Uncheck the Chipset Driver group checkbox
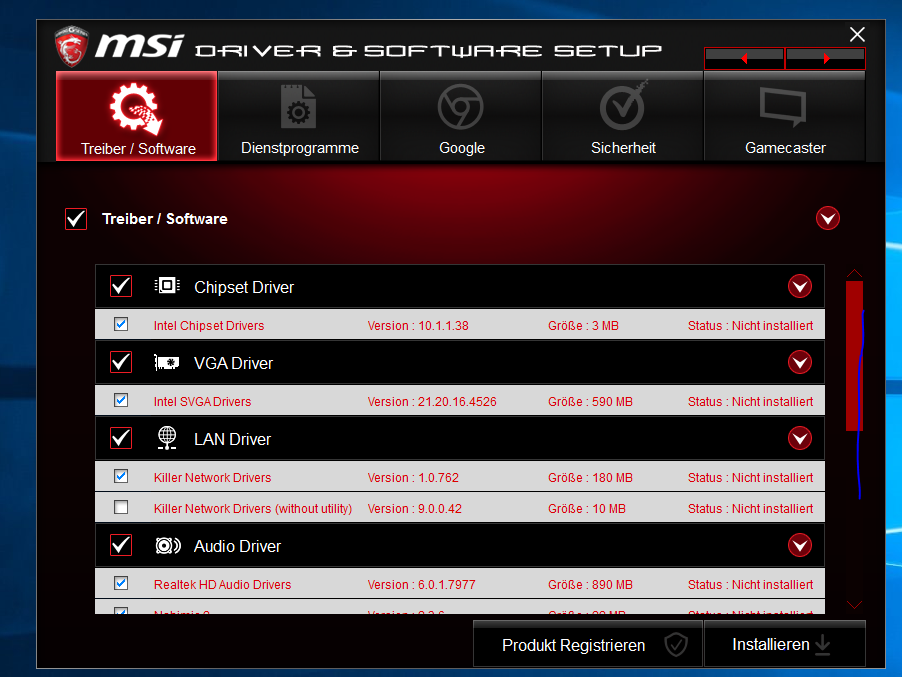The height and width of the screenshot is (677, 902). pos(121,286)
